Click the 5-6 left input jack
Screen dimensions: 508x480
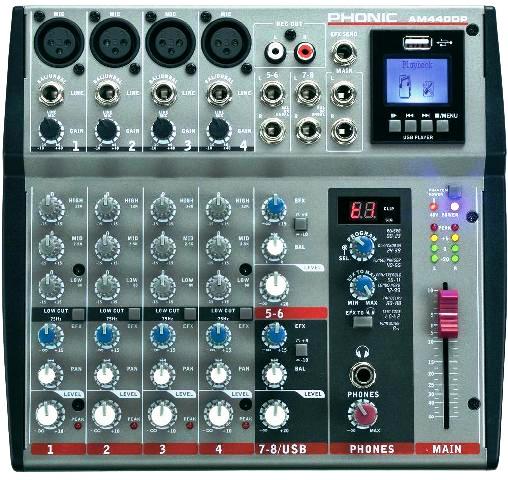272,93
